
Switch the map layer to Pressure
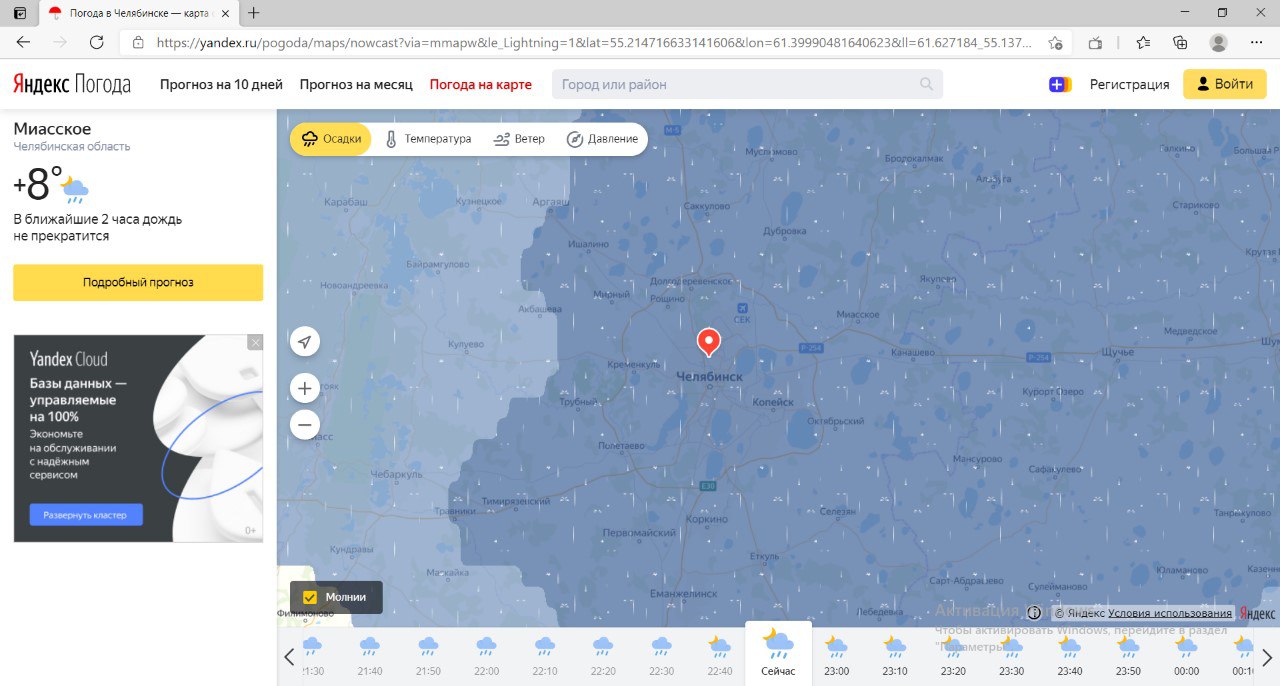click(602, 139)
